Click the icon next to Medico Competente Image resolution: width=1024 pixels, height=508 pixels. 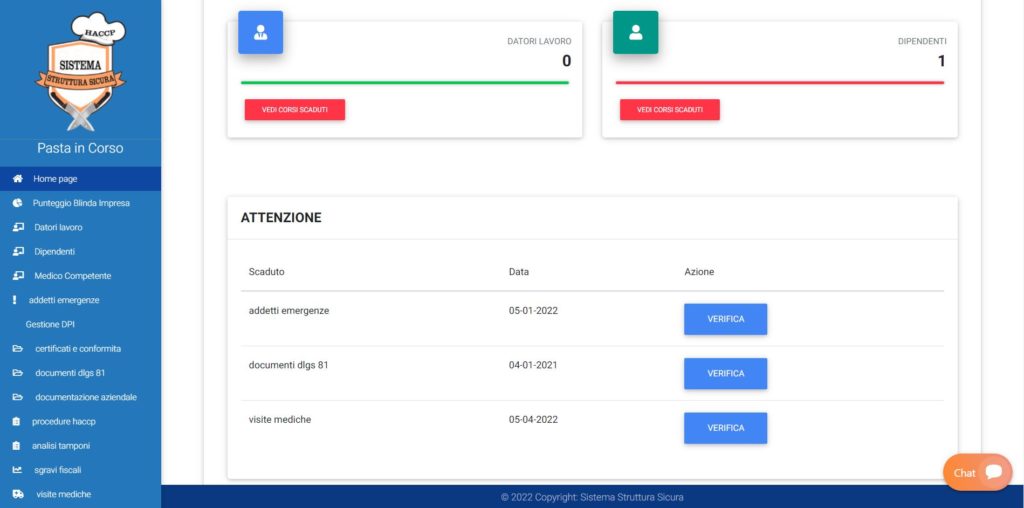coord(18,276)
